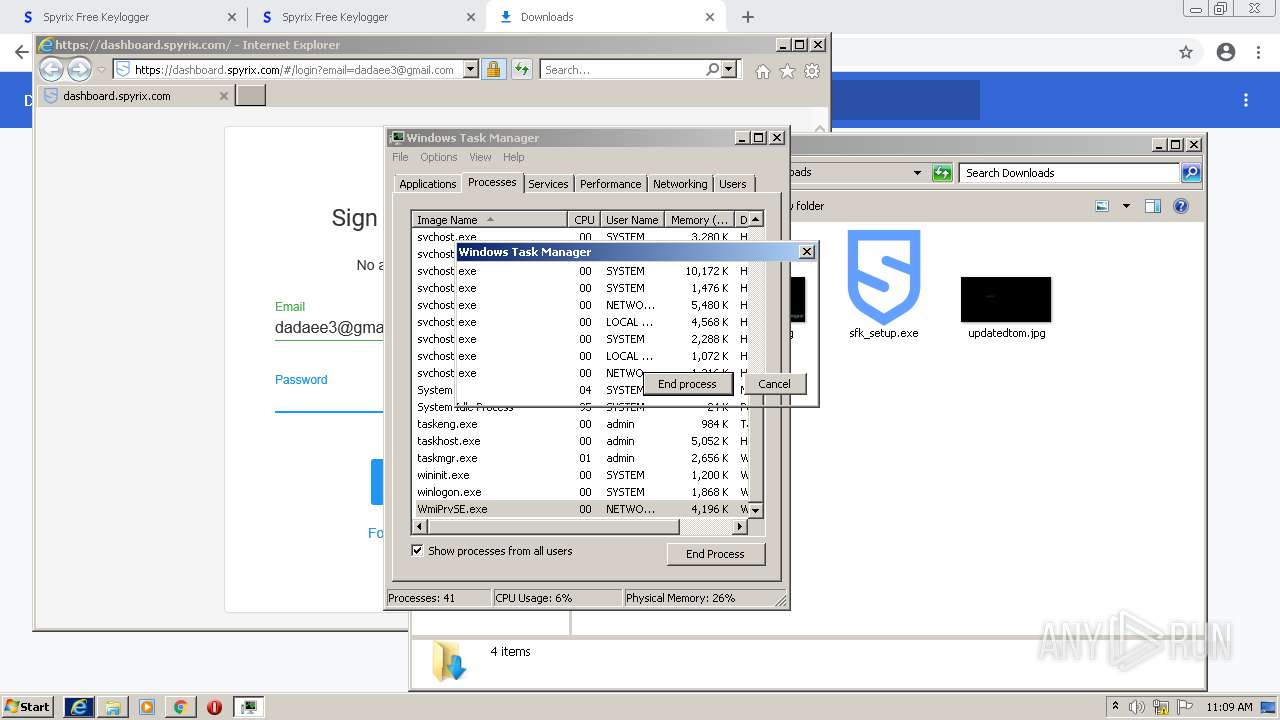Open IE recent pages dropdown arrow
Viewport: 1280px width, 720px height.
[101, 70]
